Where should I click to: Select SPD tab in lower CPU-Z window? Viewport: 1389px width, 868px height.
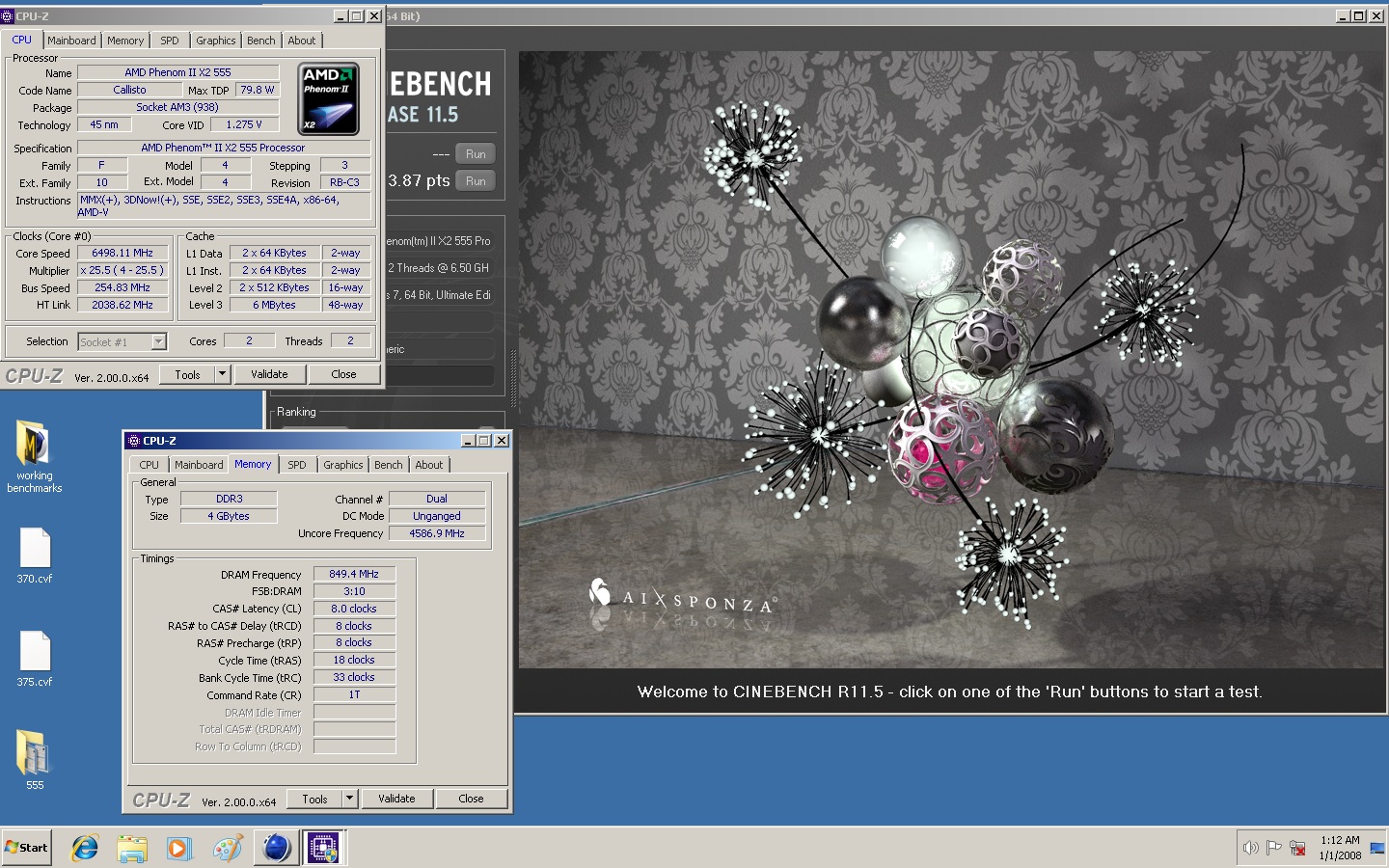297,465
